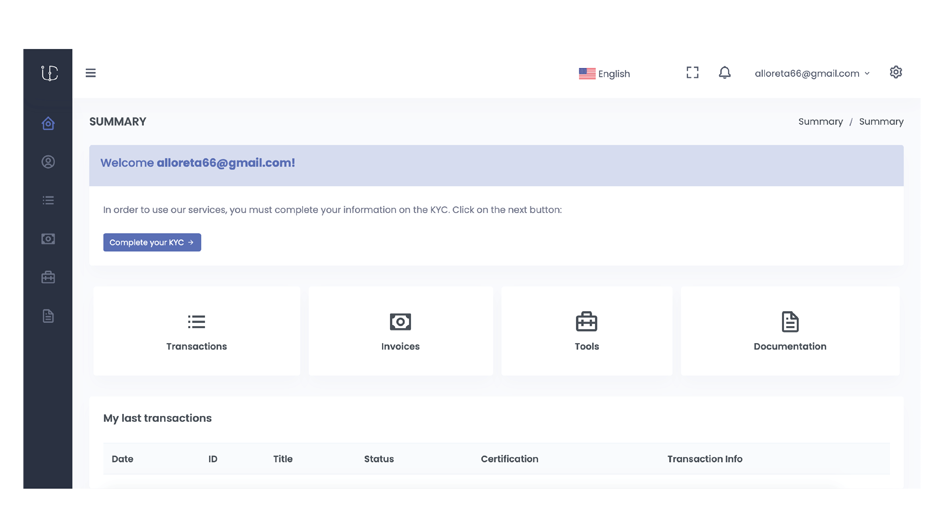Click the first Summary breadcrumb link
The width and height of the screenshot is (945, 509).
[x=820, y=122]
